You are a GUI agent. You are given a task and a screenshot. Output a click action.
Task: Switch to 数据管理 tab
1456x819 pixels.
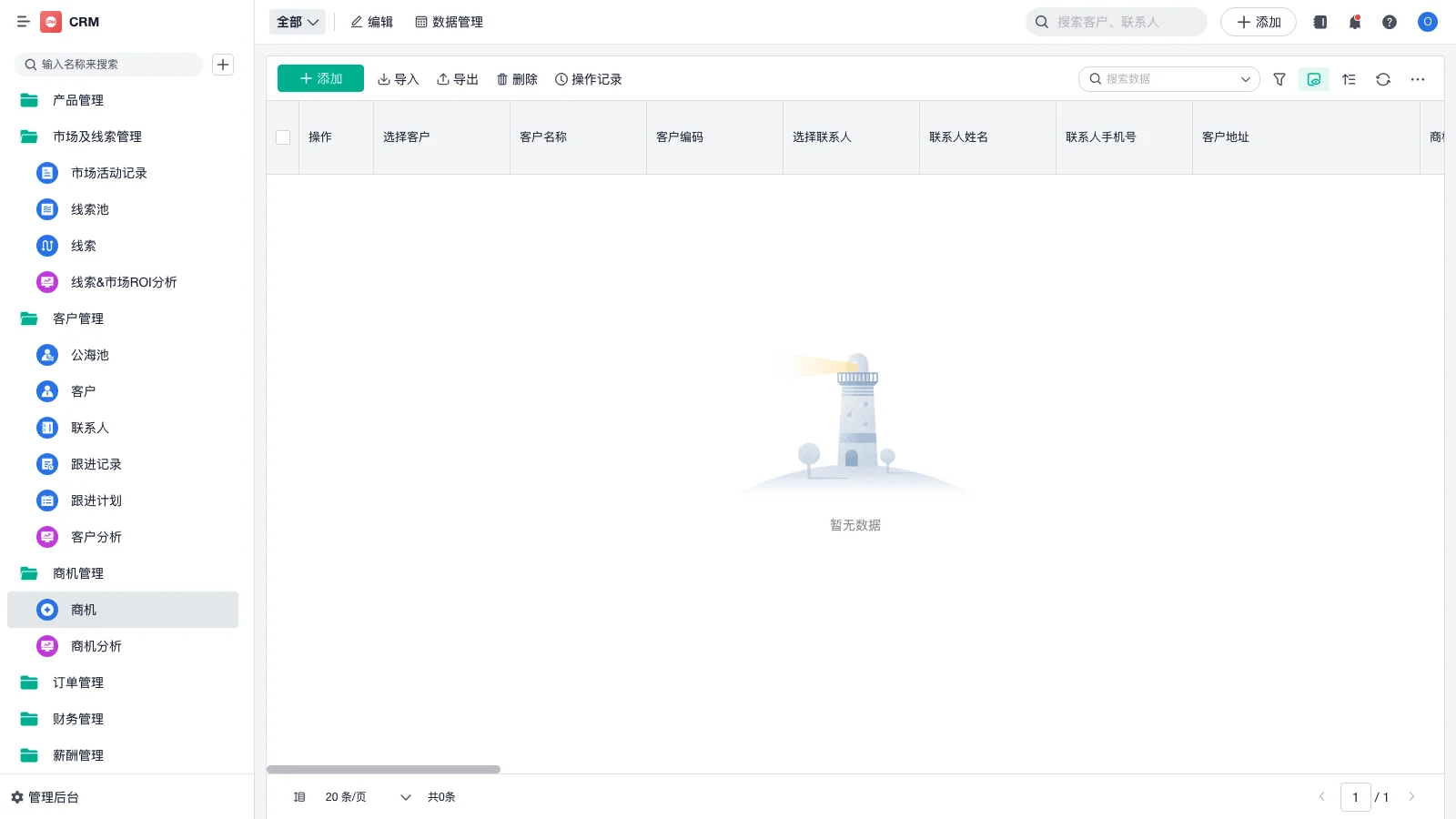[450, 22]
